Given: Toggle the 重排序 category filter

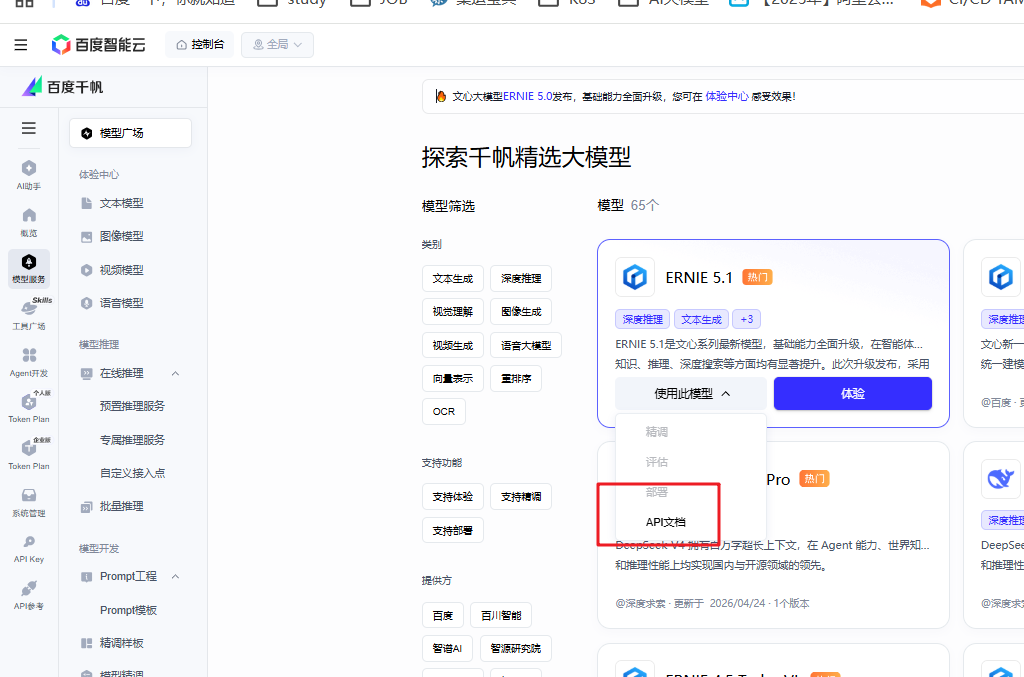Looking at the screenshot, I should tap(516, 379).
